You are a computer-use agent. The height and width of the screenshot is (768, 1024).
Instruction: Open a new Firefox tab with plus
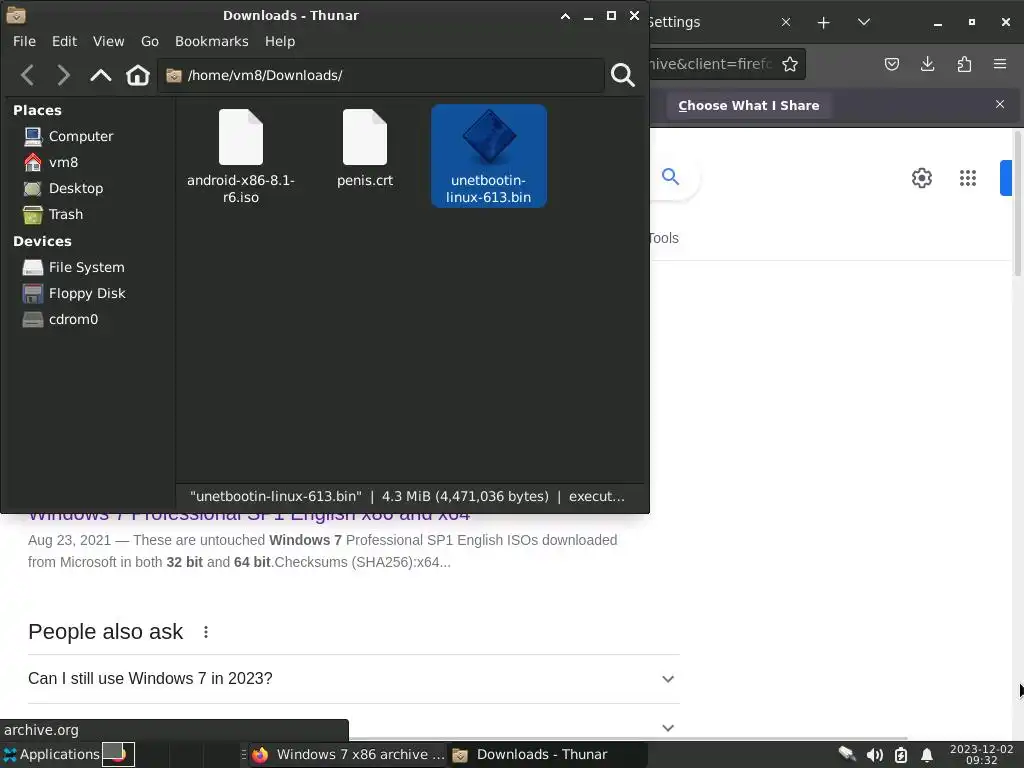[824, 23]
